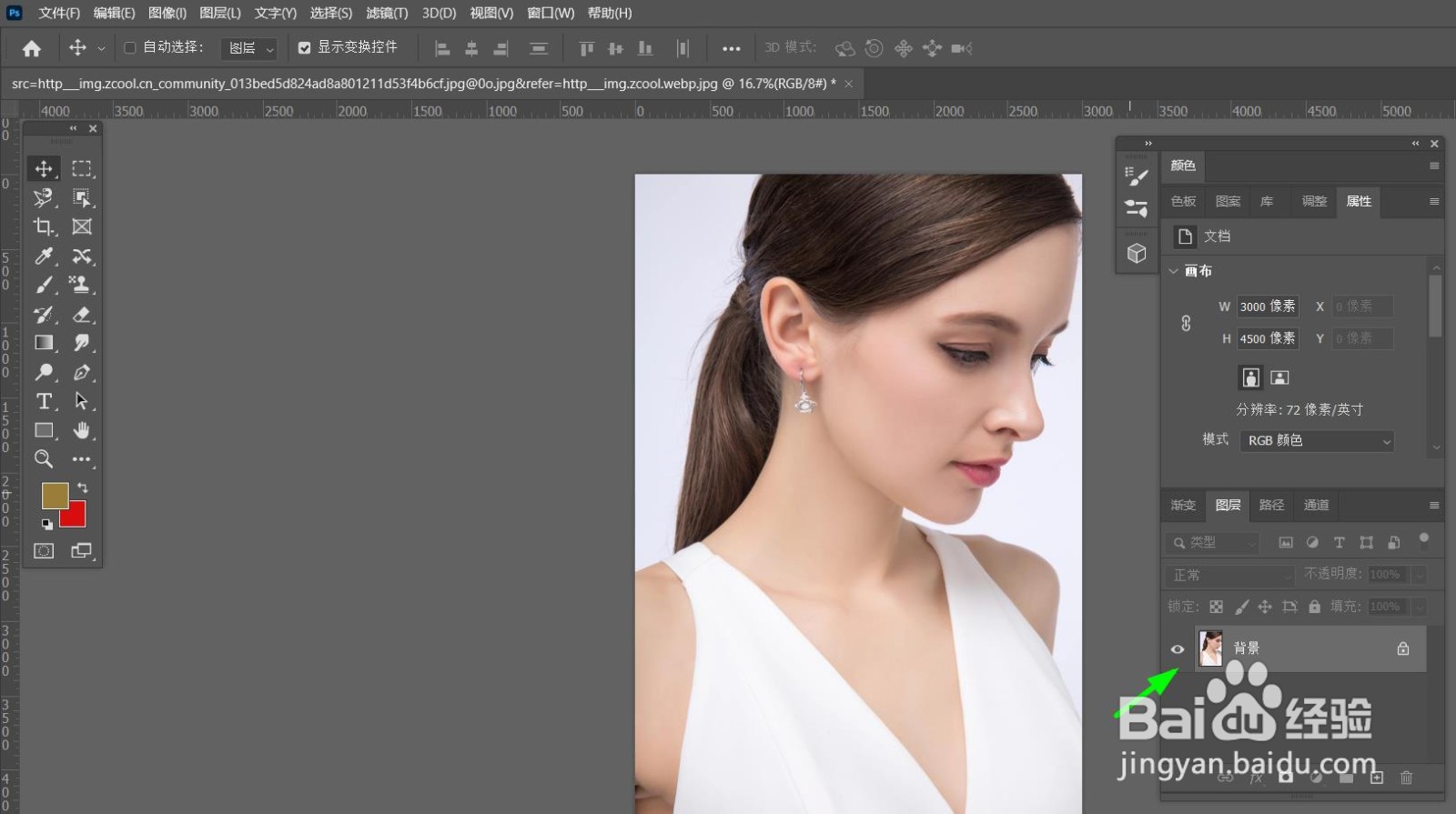Switch to the 通道 tab
The image size is (1456, 814).
click(1316, 506)
